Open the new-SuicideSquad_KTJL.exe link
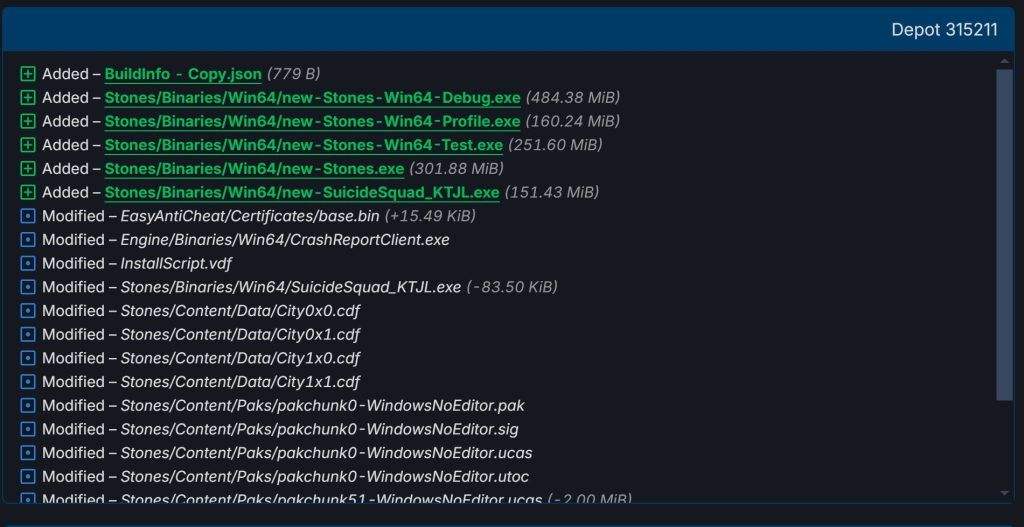This screenshot has width=1024, height=527. click(x=301, y=192)
